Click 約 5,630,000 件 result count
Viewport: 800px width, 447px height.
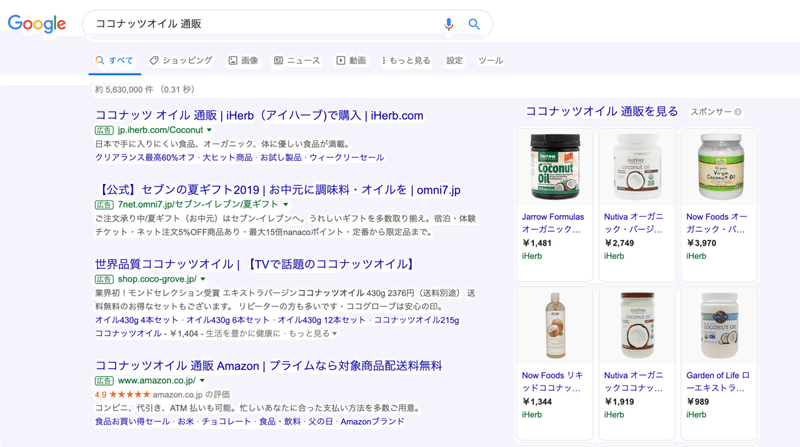[124, 89]
